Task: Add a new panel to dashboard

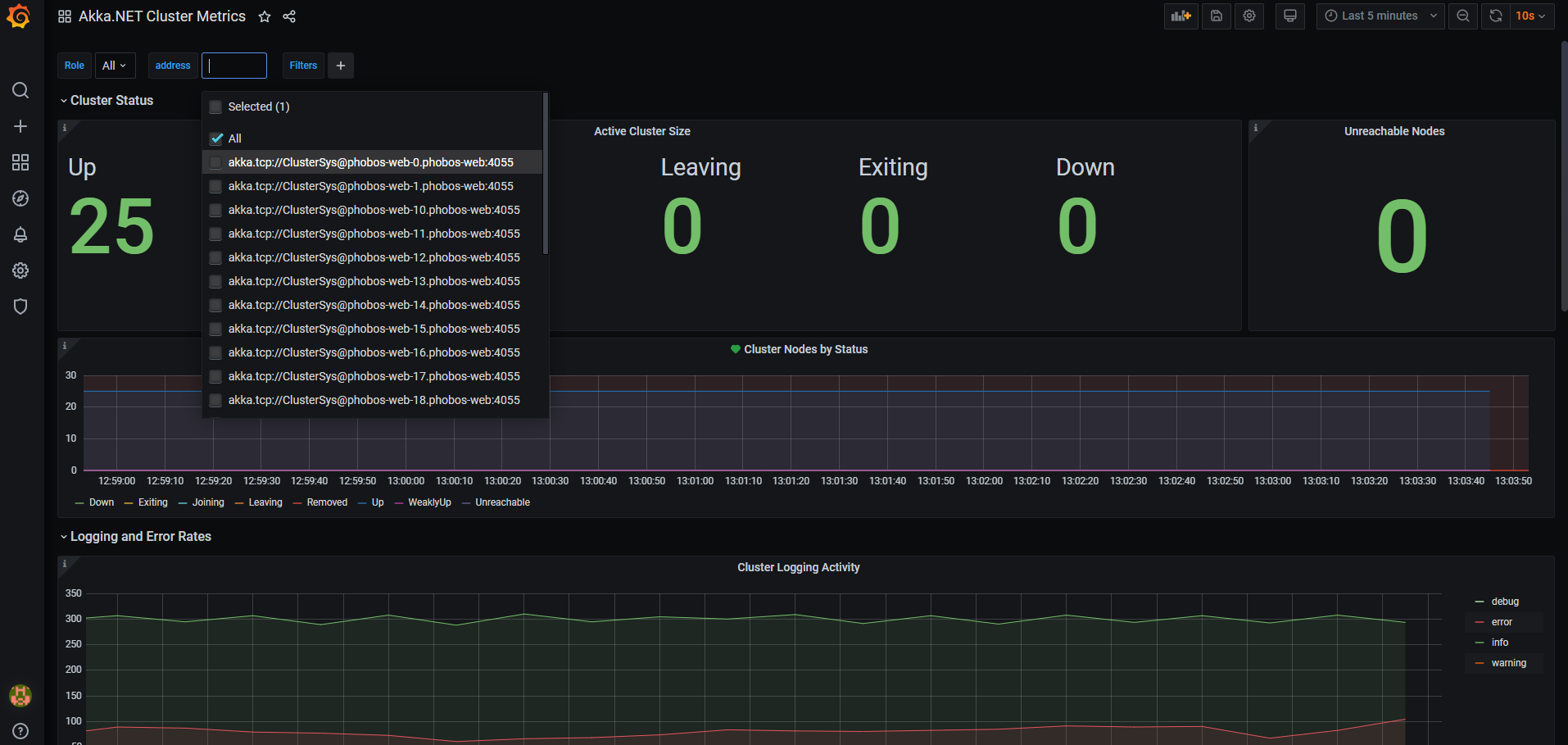Action: [x=1181, y=16]
